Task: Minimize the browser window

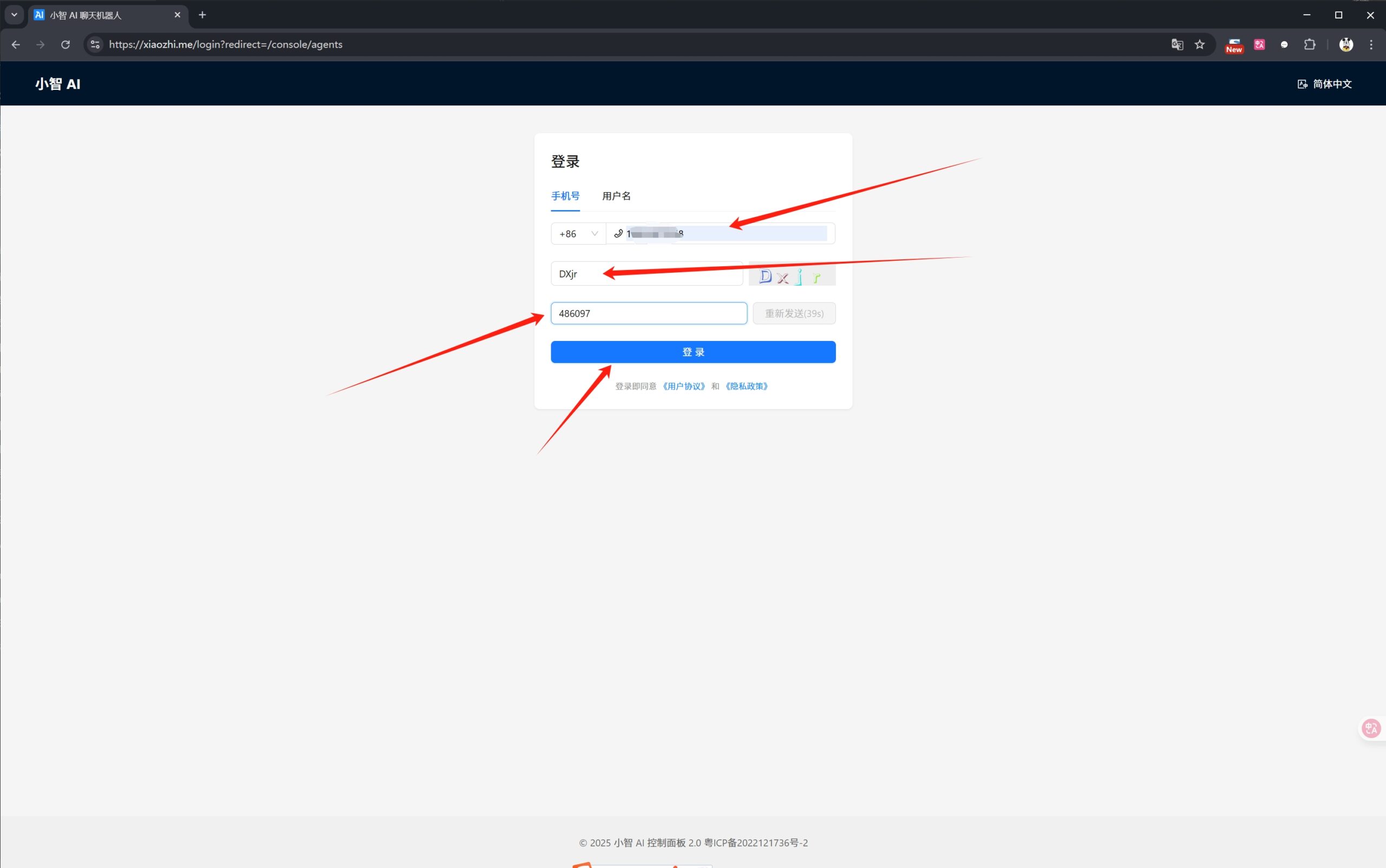Action: [1307, 15]
